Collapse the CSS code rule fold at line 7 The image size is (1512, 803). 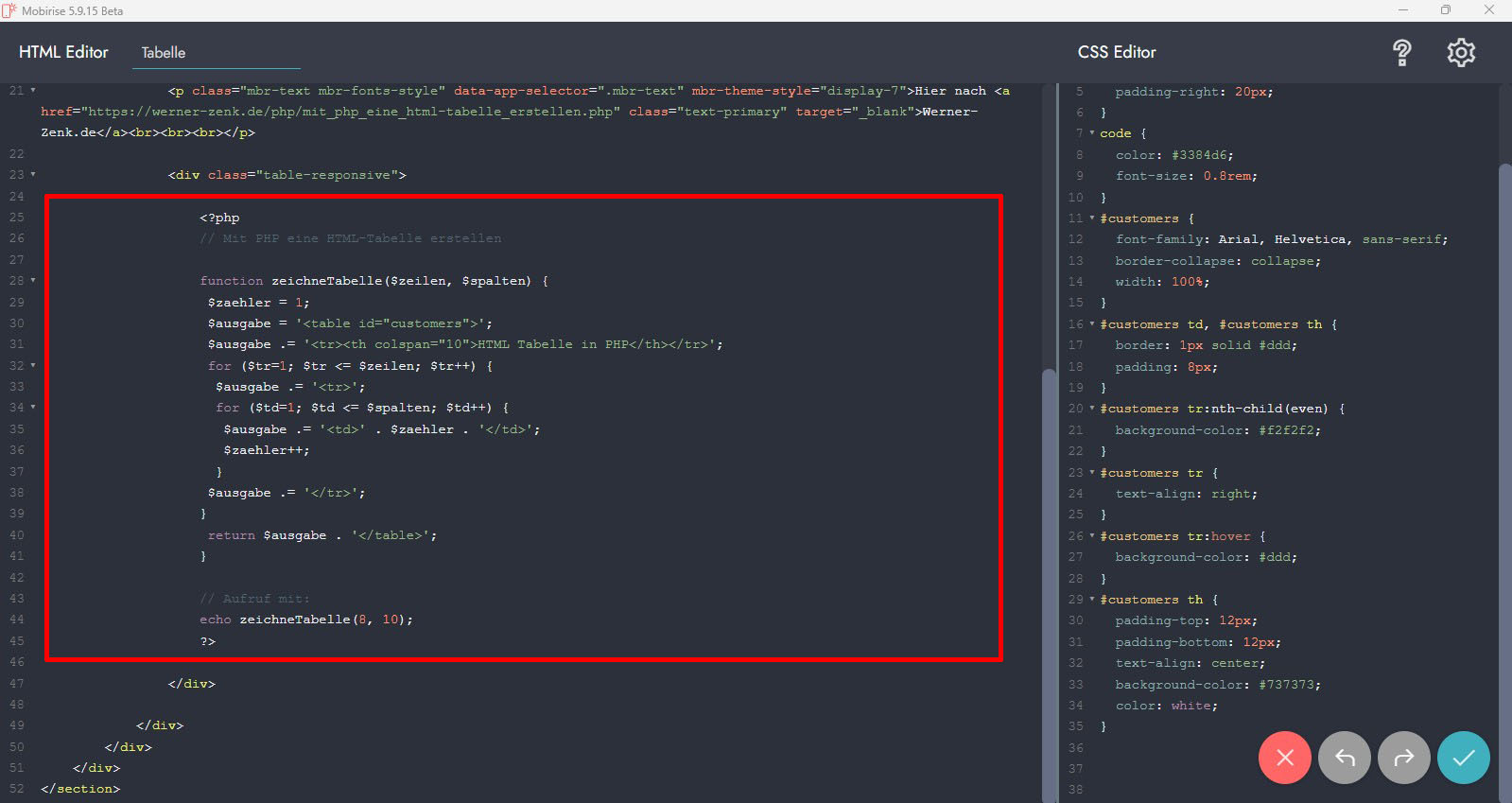[x=1092, y=133]
